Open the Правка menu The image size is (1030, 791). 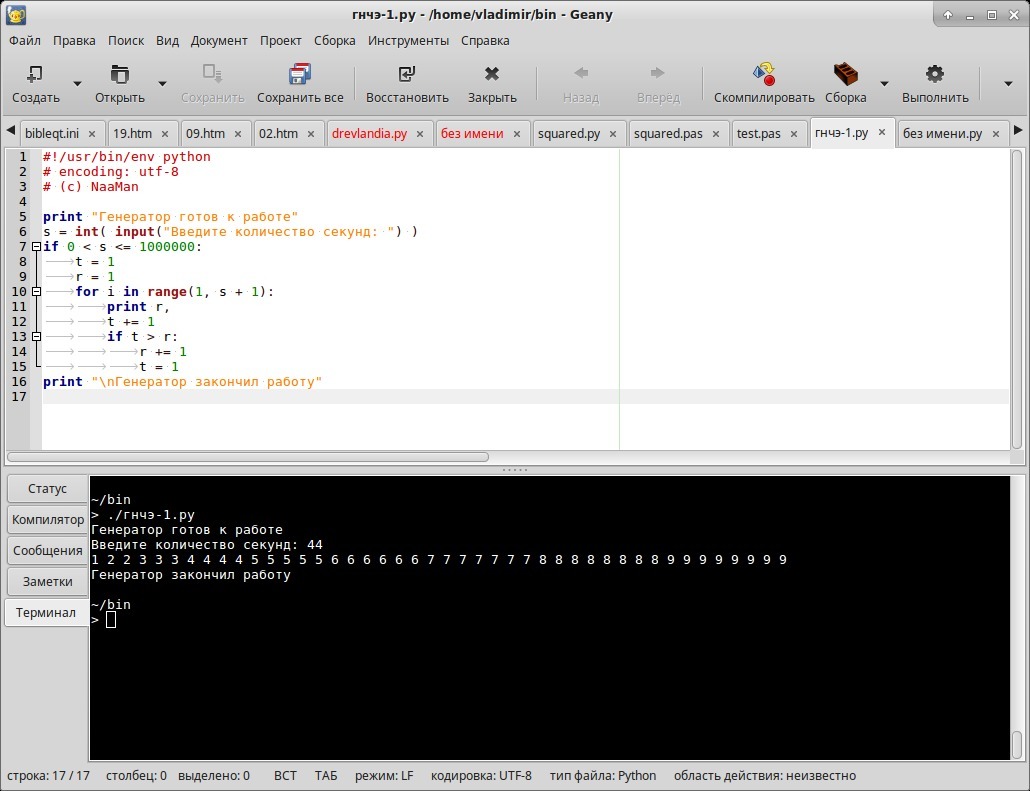pos(74,41)
